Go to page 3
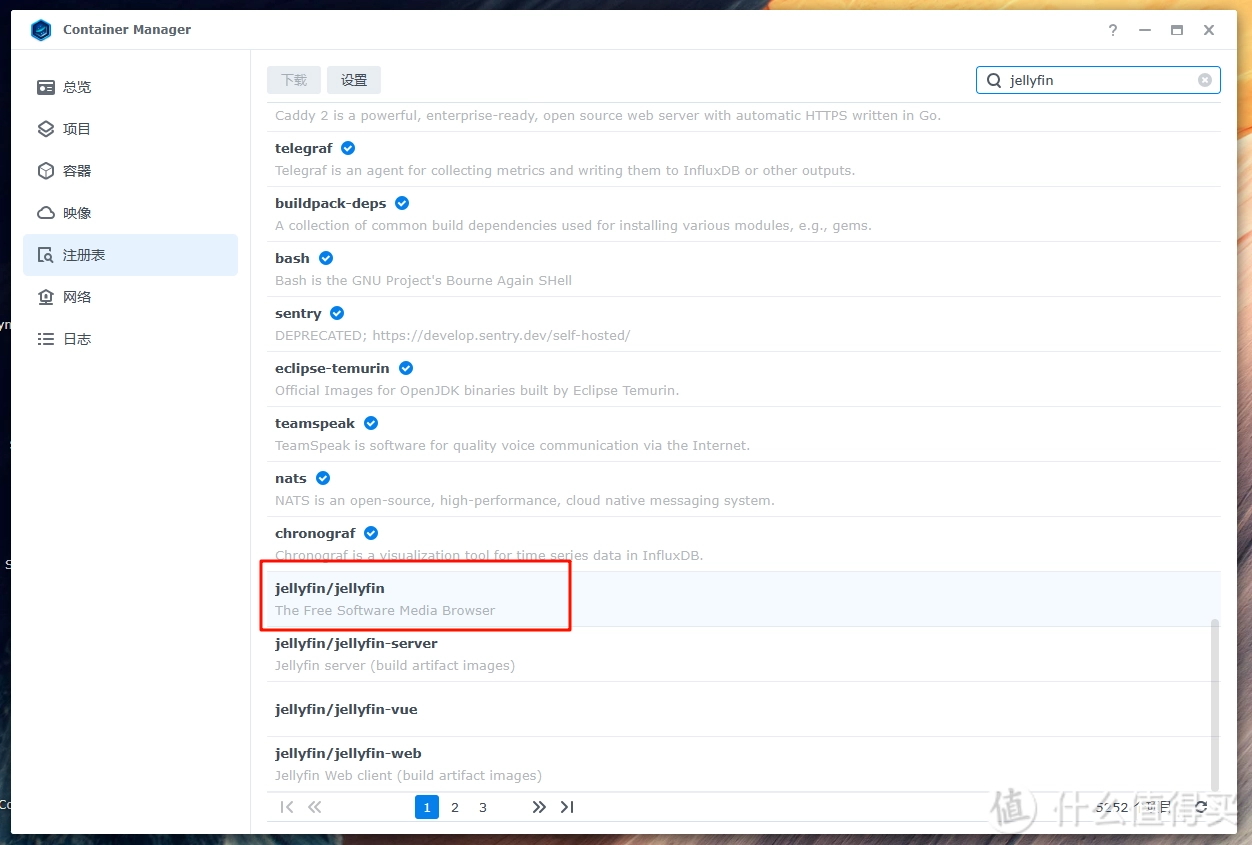 [483, 807]
